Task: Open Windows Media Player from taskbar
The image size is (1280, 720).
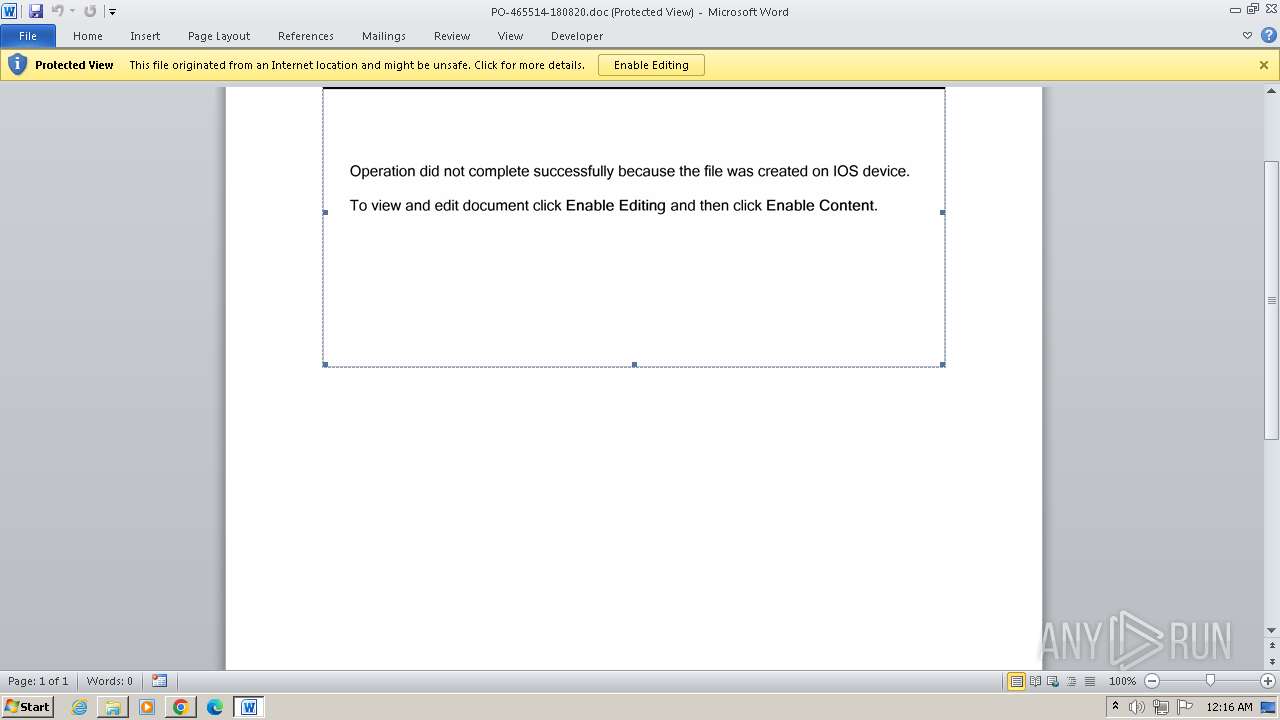Action: (147, 706)
